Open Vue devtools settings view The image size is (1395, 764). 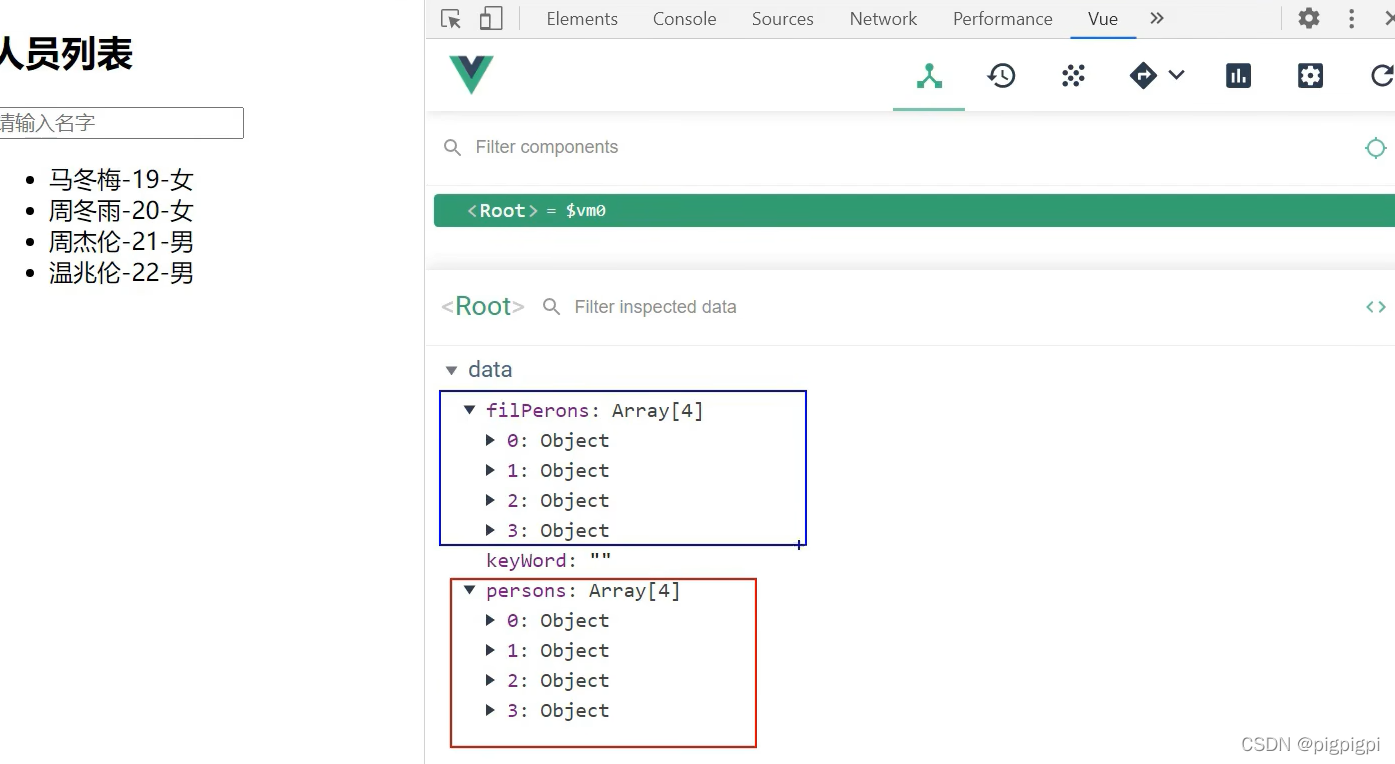1310,75
